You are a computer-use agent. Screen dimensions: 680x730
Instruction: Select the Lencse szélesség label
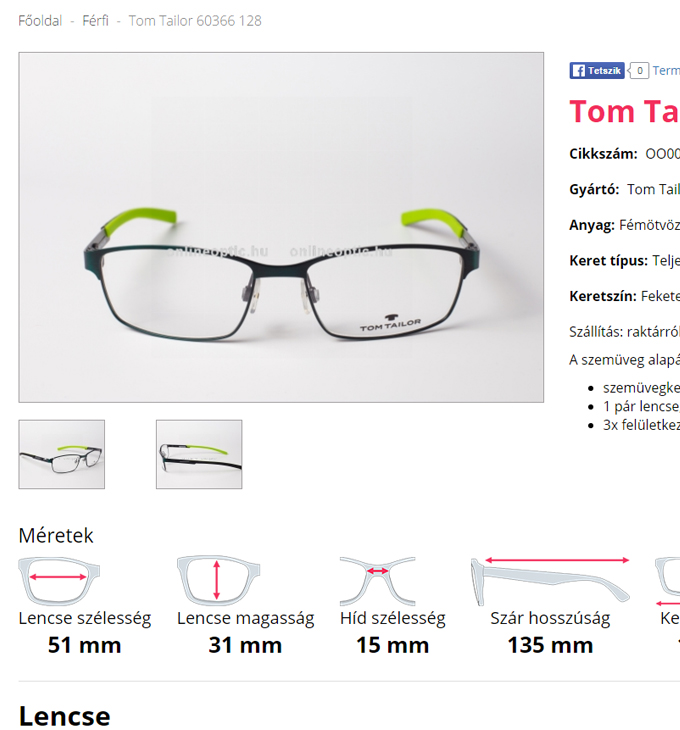[x=85, y=619]
